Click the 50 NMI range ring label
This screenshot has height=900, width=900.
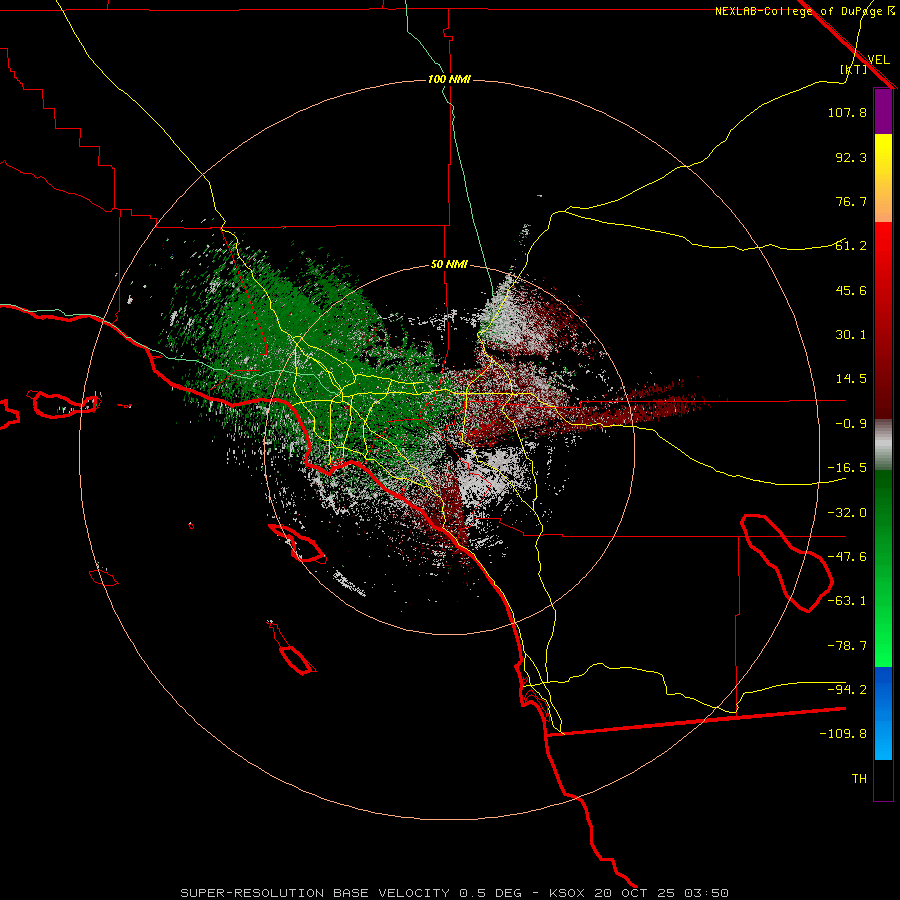tap(449, 265)
